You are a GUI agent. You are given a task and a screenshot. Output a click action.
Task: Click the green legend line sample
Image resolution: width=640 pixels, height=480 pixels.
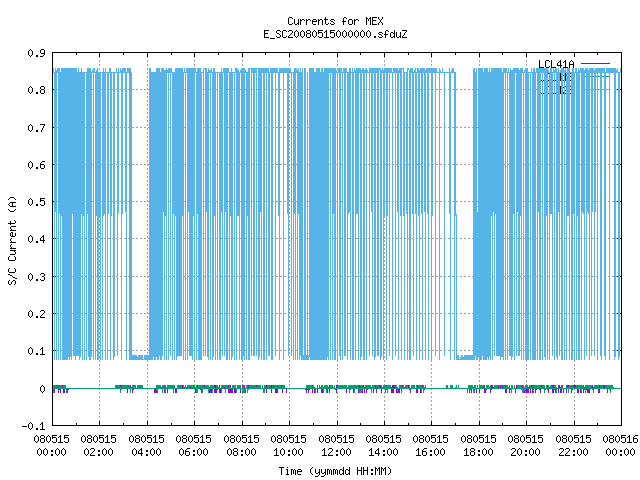click(x=595, y=77)
